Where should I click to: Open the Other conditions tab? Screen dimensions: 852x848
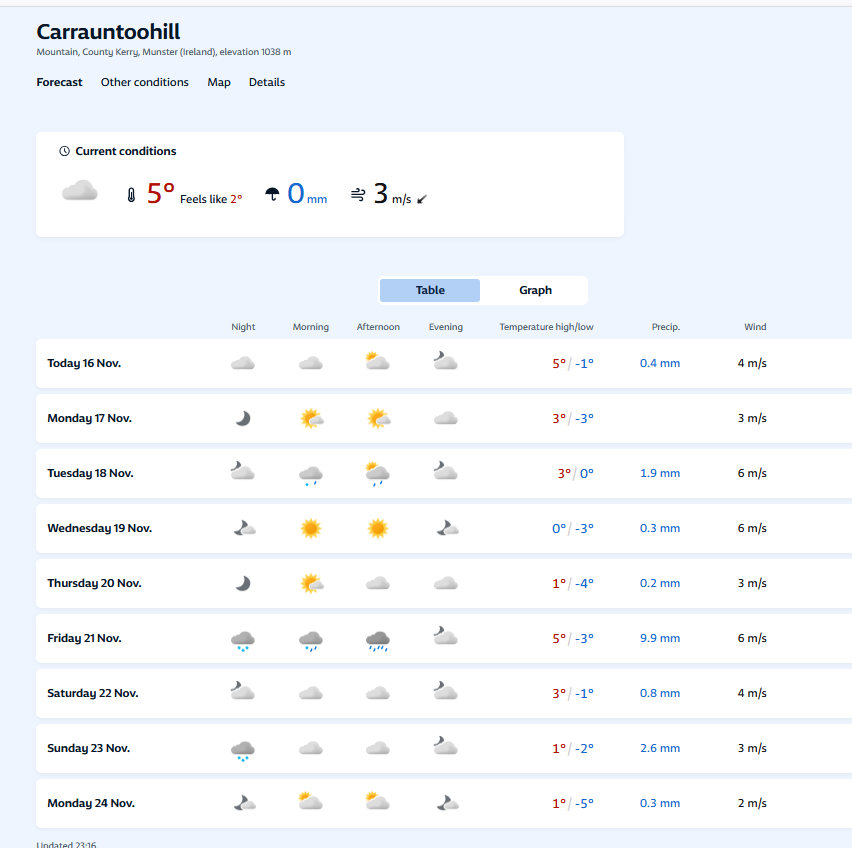[145, 82]
